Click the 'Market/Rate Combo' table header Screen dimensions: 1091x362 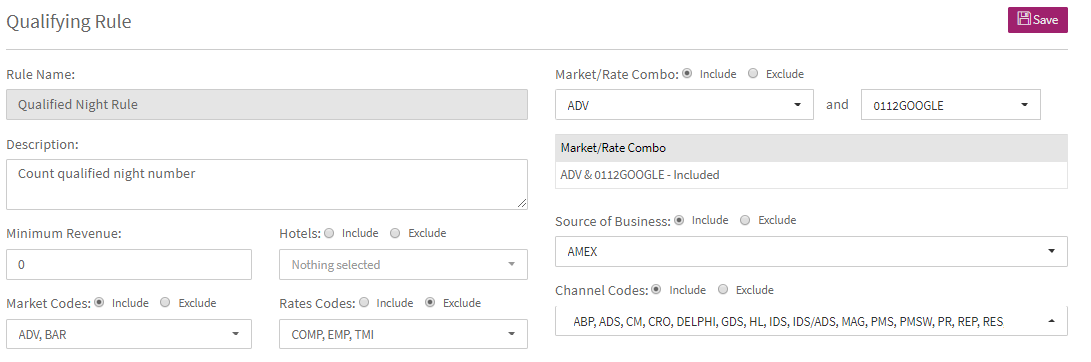coord(811,148)
